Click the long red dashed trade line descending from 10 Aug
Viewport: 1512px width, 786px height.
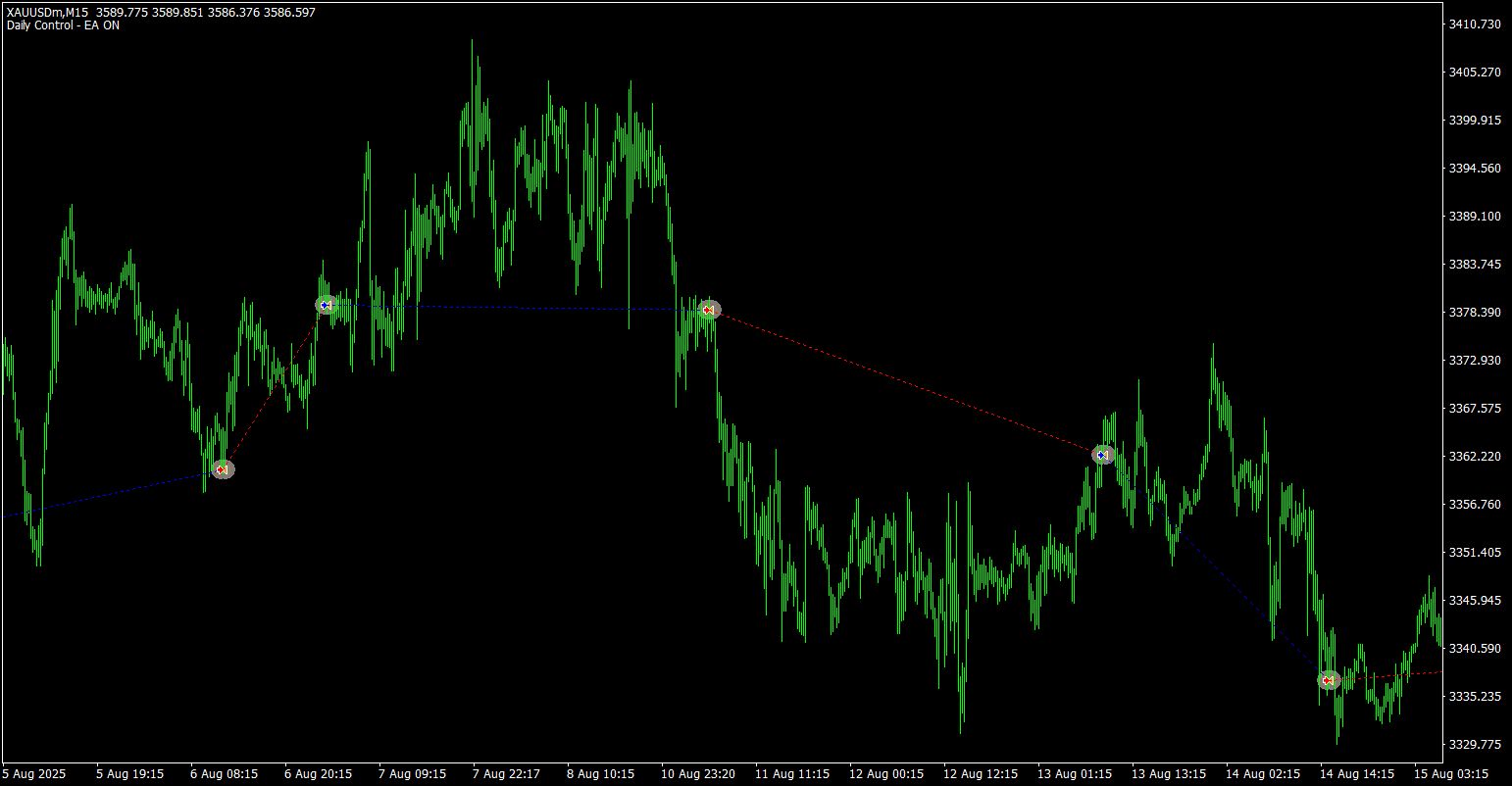[907, 382]
